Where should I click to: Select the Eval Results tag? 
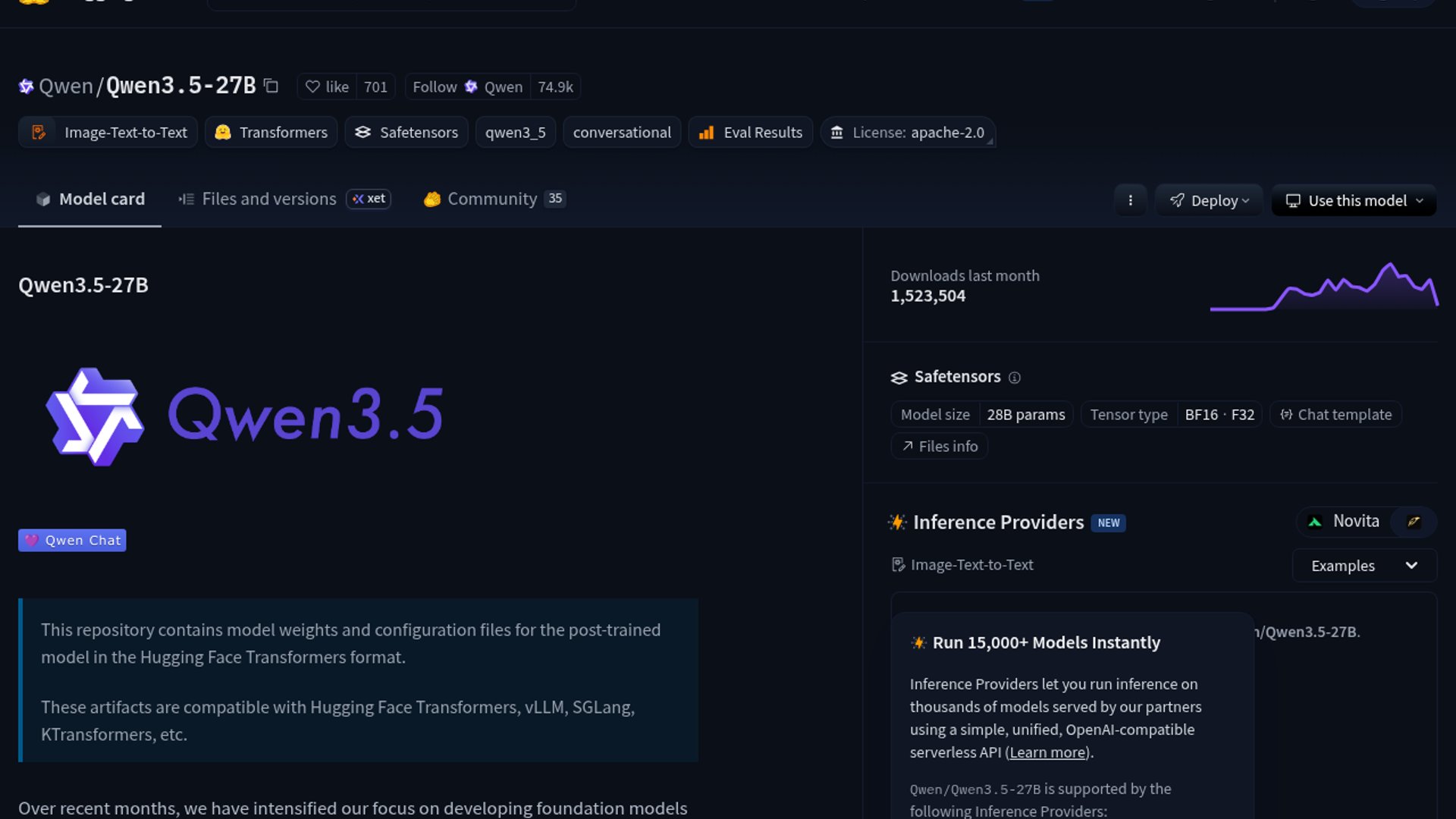coord(750,133)
